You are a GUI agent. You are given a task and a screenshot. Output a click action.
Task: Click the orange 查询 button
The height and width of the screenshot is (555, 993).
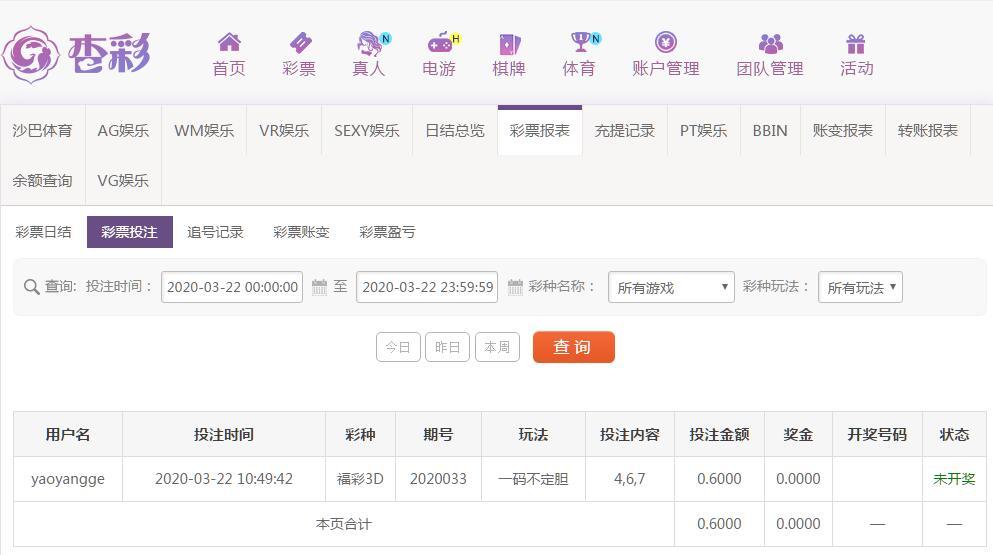click(x=573, y=347)
